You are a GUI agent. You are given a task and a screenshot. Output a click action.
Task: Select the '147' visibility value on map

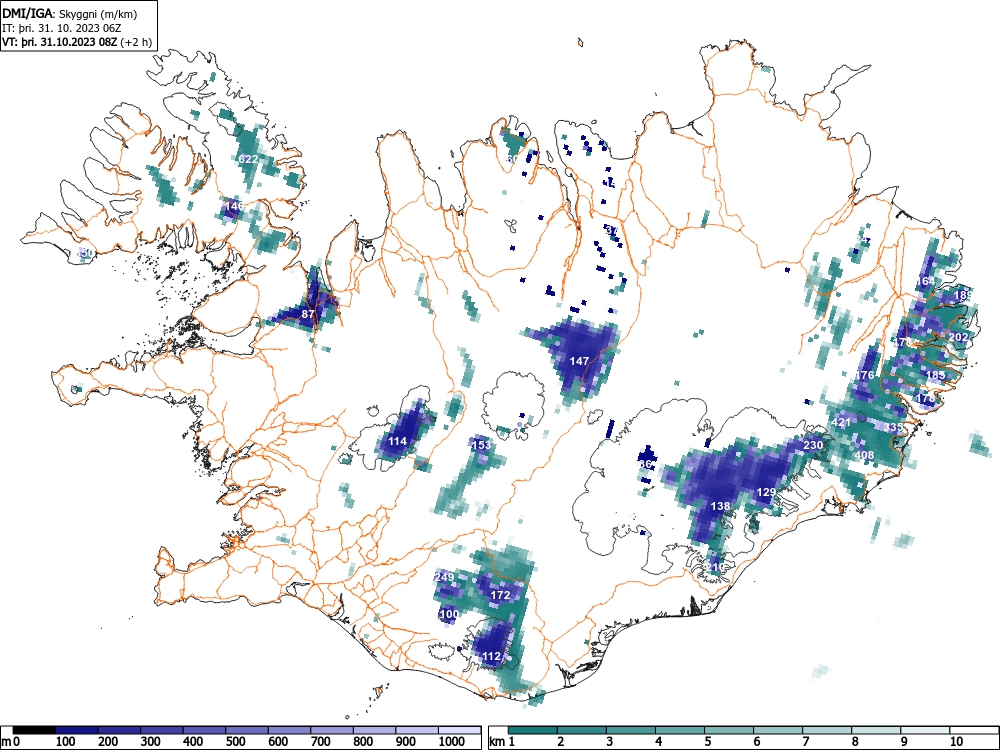[x=579, y=361]
